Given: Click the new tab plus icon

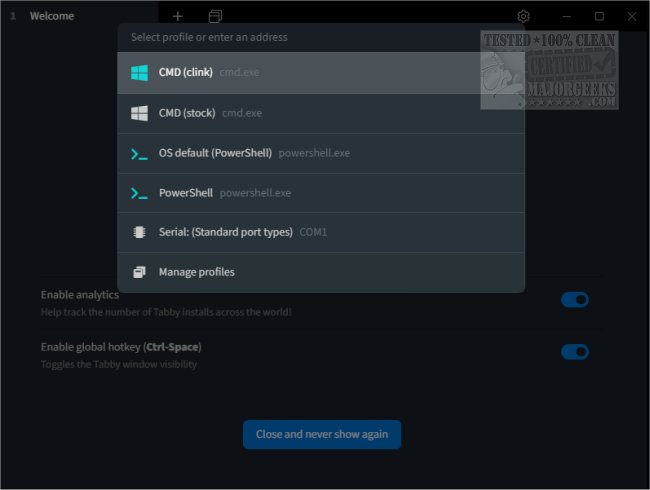Looking at the screenshot, I should (x=177, y=16).
